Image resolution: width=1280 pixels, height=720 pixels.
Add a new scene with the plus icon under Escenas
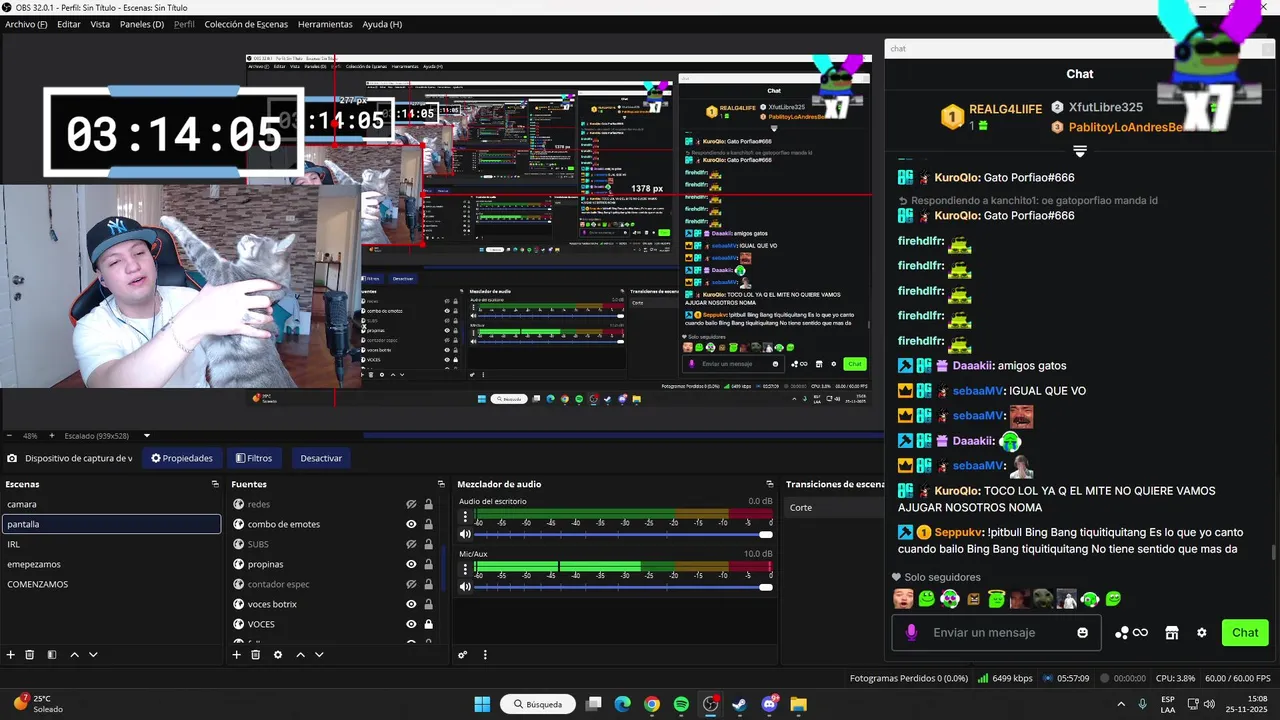(11, 655)
